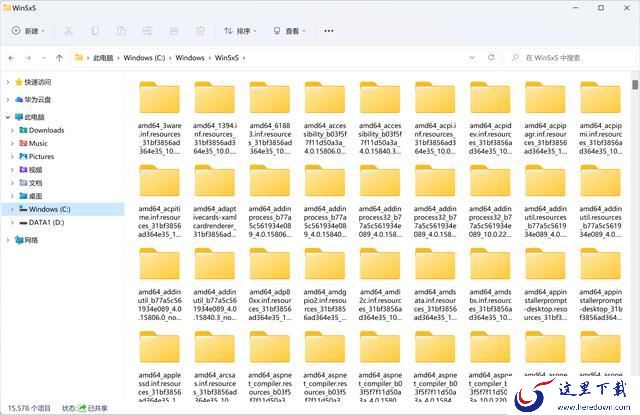The image size is (640, 415).
Task: Select 网络 in navigation pane
Action: click(x=31, y=240)
